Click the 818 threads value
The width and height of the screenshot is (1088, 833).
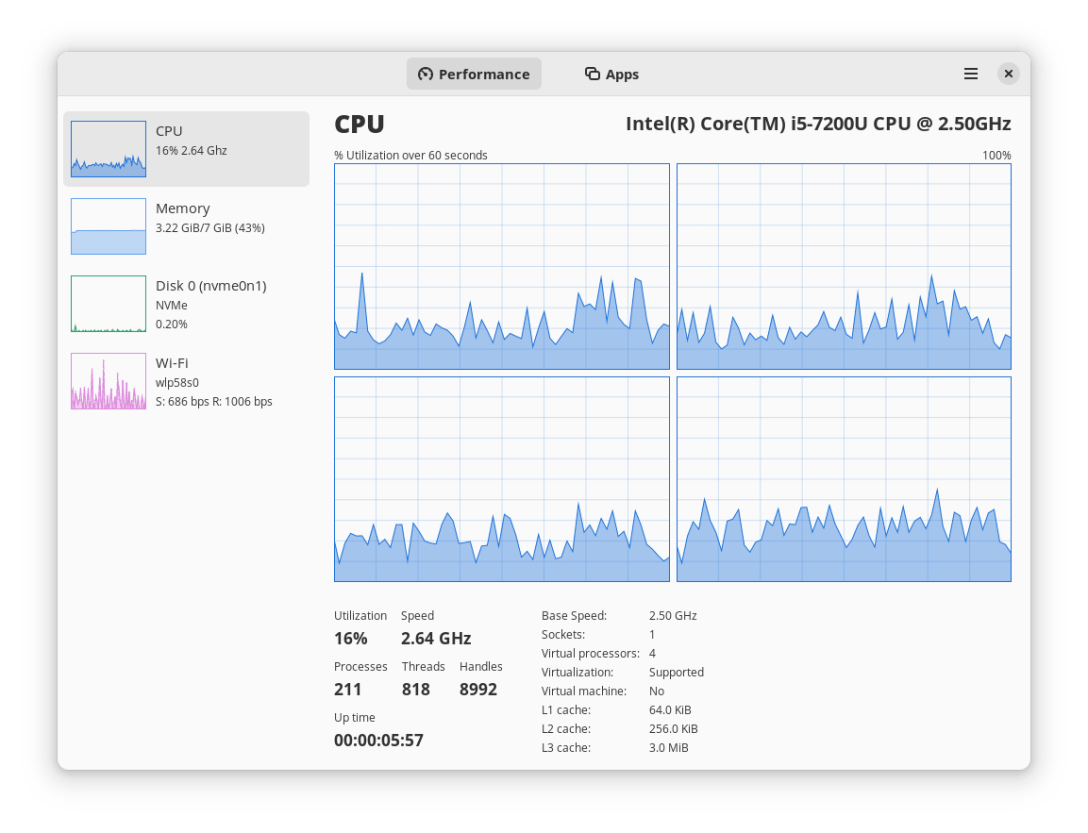click(416, 689)
